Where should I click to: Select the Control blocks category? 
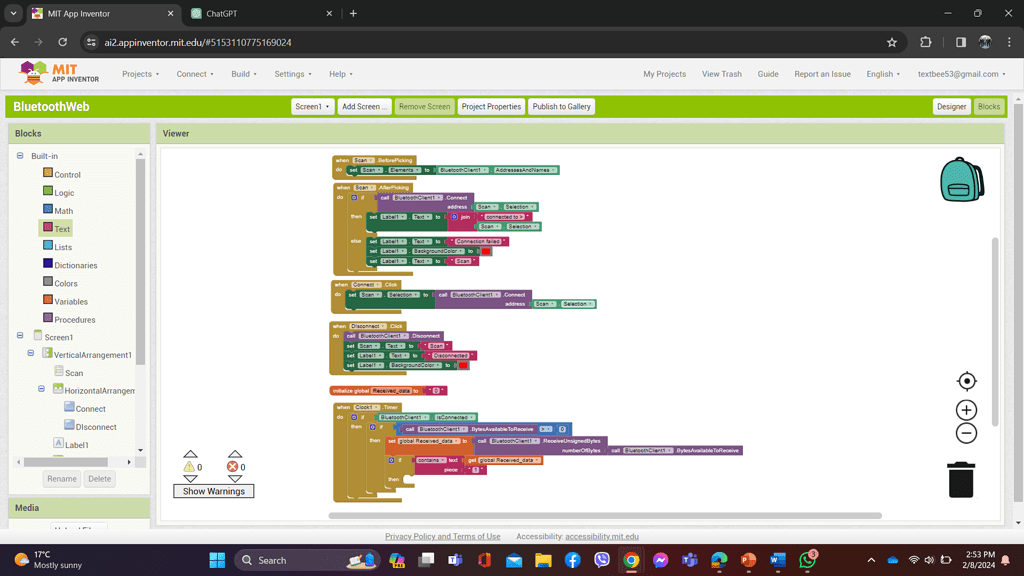[x=67, y=175]
